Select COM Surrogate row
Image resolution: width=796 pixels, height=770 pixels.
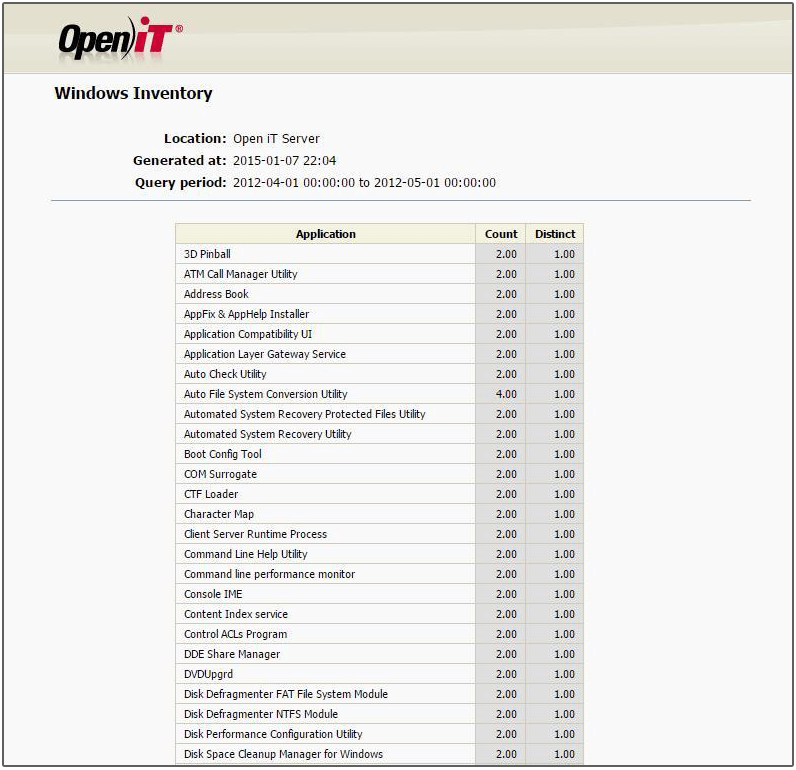tap(380, 474)
